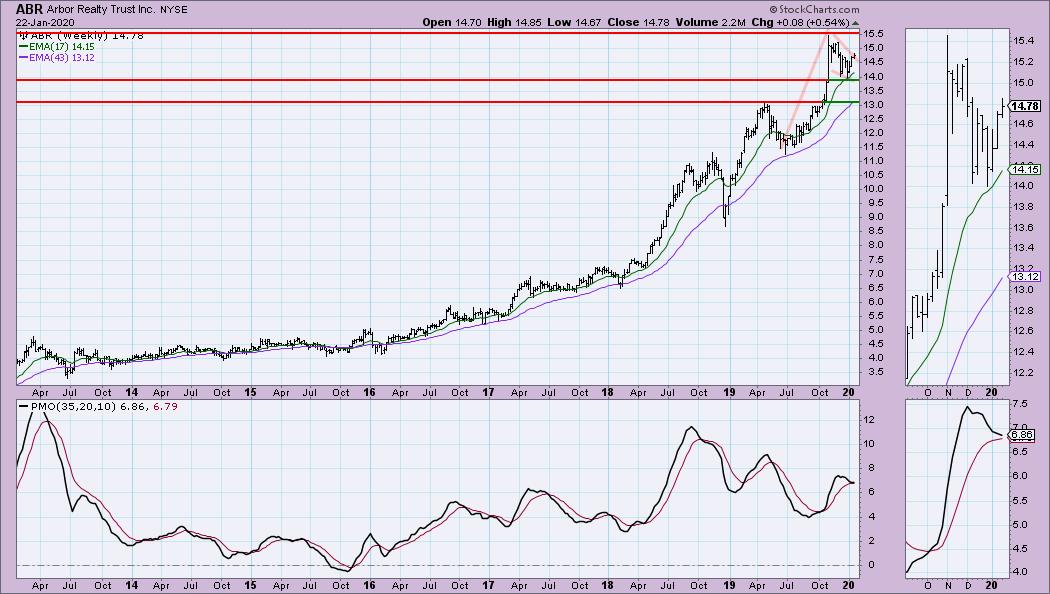Click the black PMO legend line swatch
This screenshot has height=594, width=1050.
23,406
